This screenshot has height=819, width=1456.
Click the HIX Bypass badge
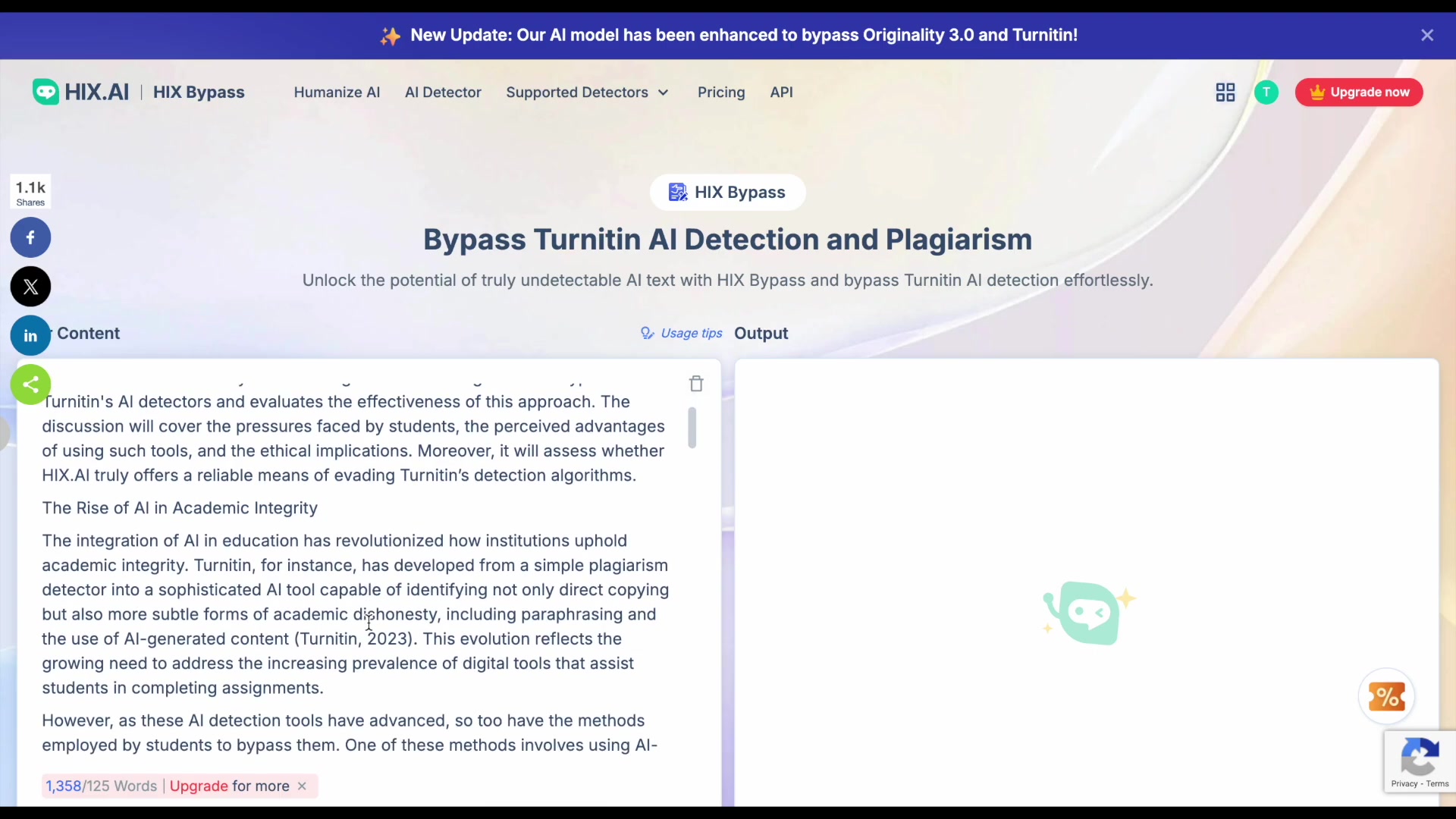pyautogui.click(x=727, y=192)
